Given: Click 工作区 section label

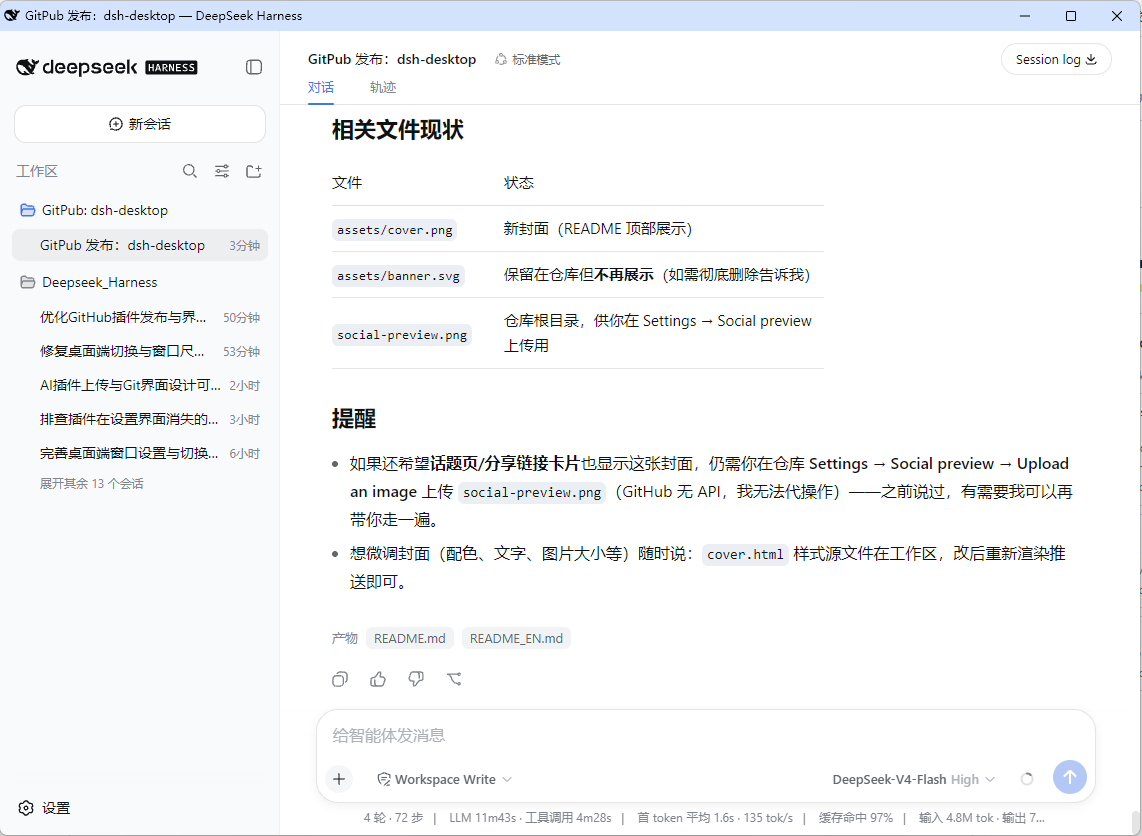Looking at the screenshot, I should 37,172.
